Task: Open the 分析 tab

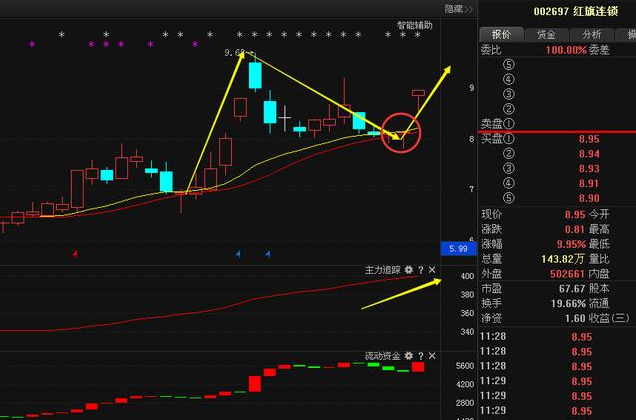Action: (592, 34)
